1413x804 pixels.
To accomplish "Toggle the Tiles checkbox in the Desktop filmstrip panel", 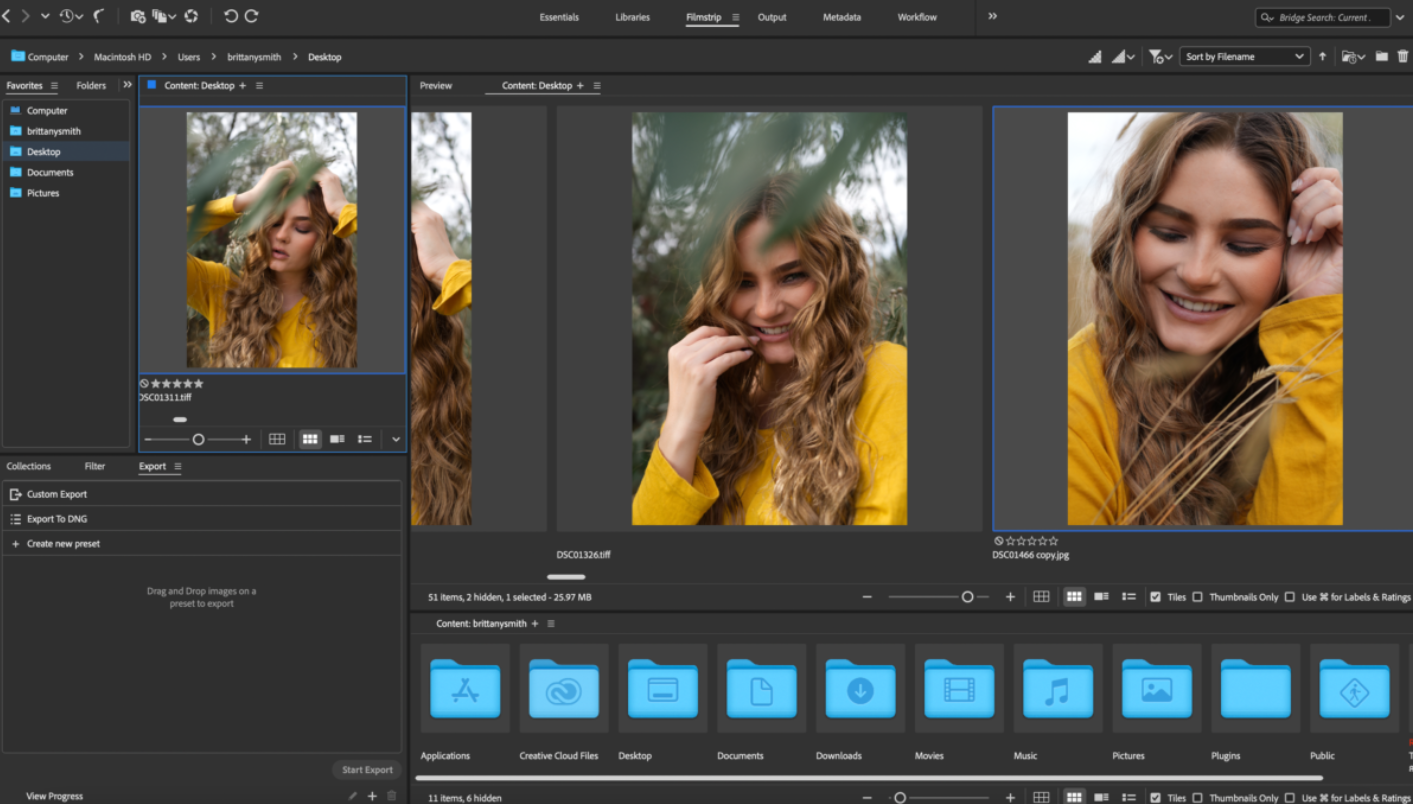I will click(x=1155, y=597).
